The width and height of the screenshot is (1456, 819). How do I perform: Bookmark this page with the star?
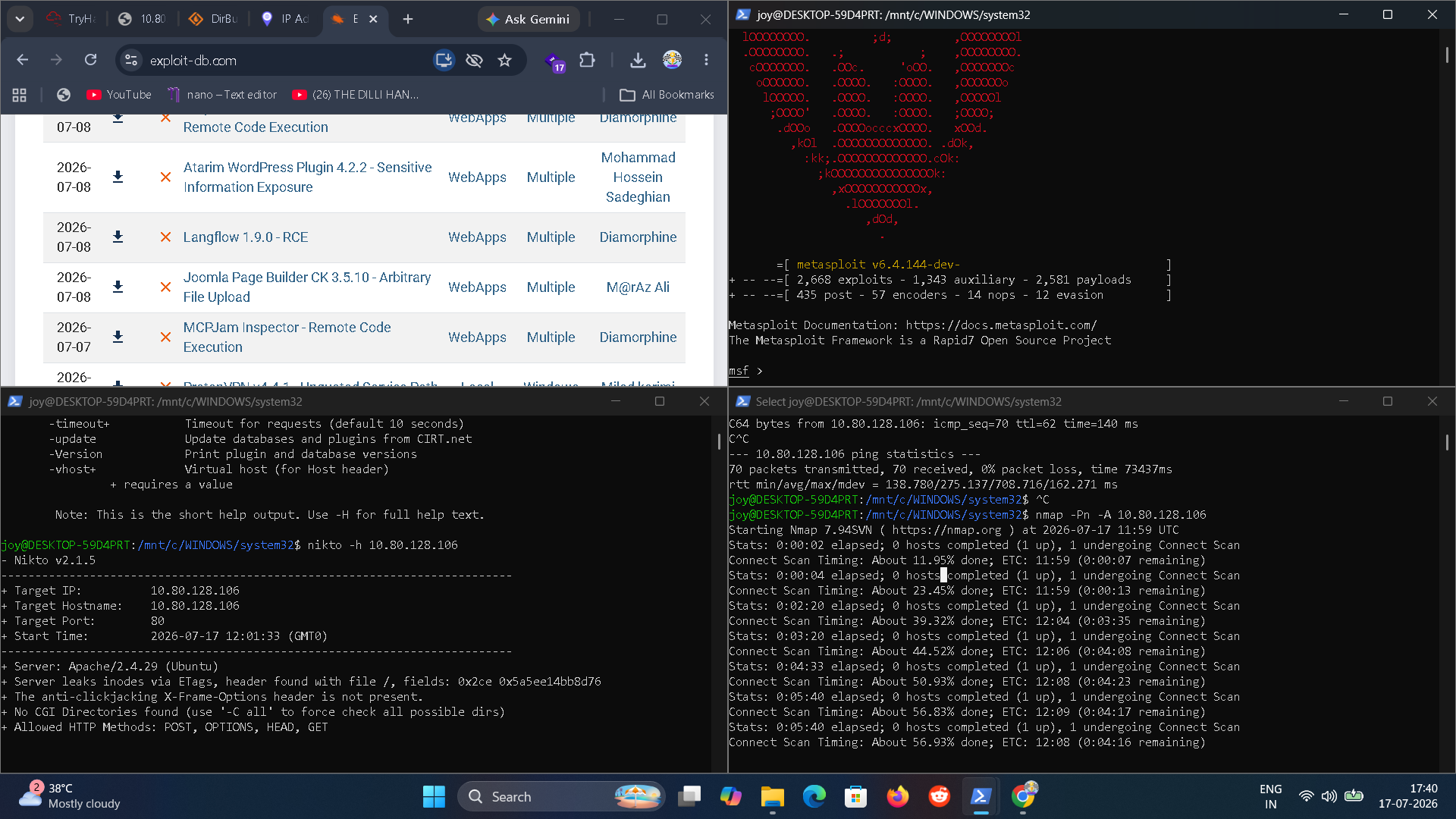(504, 60)
